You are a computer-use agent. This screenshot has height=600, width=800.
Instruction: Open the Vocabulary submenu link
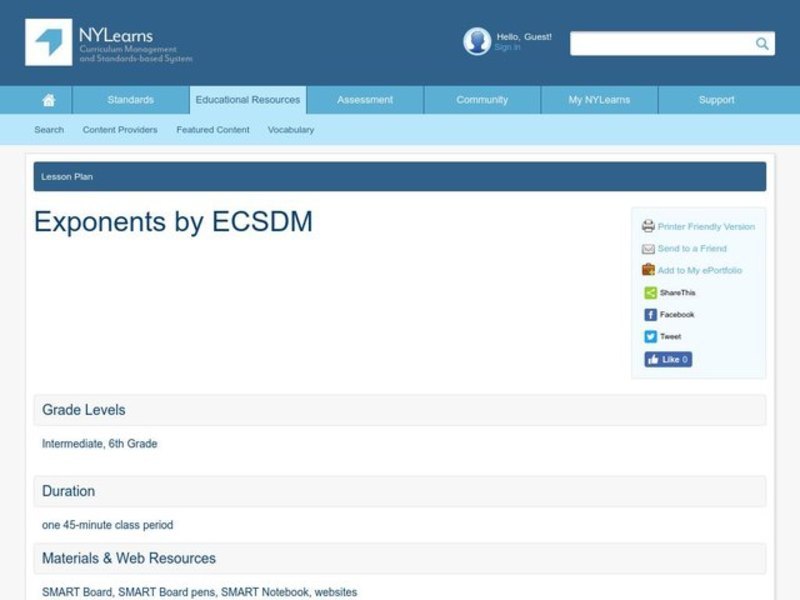click(x=291, y=130)
